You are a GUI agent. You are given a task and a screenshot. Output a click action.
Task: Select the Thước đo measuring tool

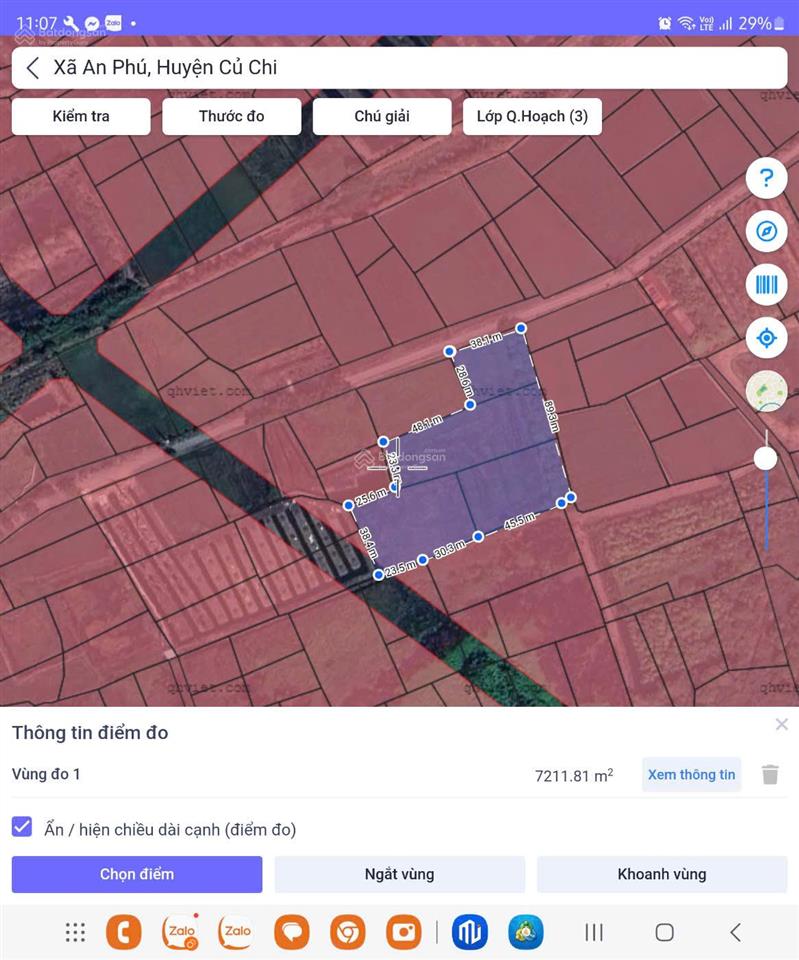(x=232, y=116)
